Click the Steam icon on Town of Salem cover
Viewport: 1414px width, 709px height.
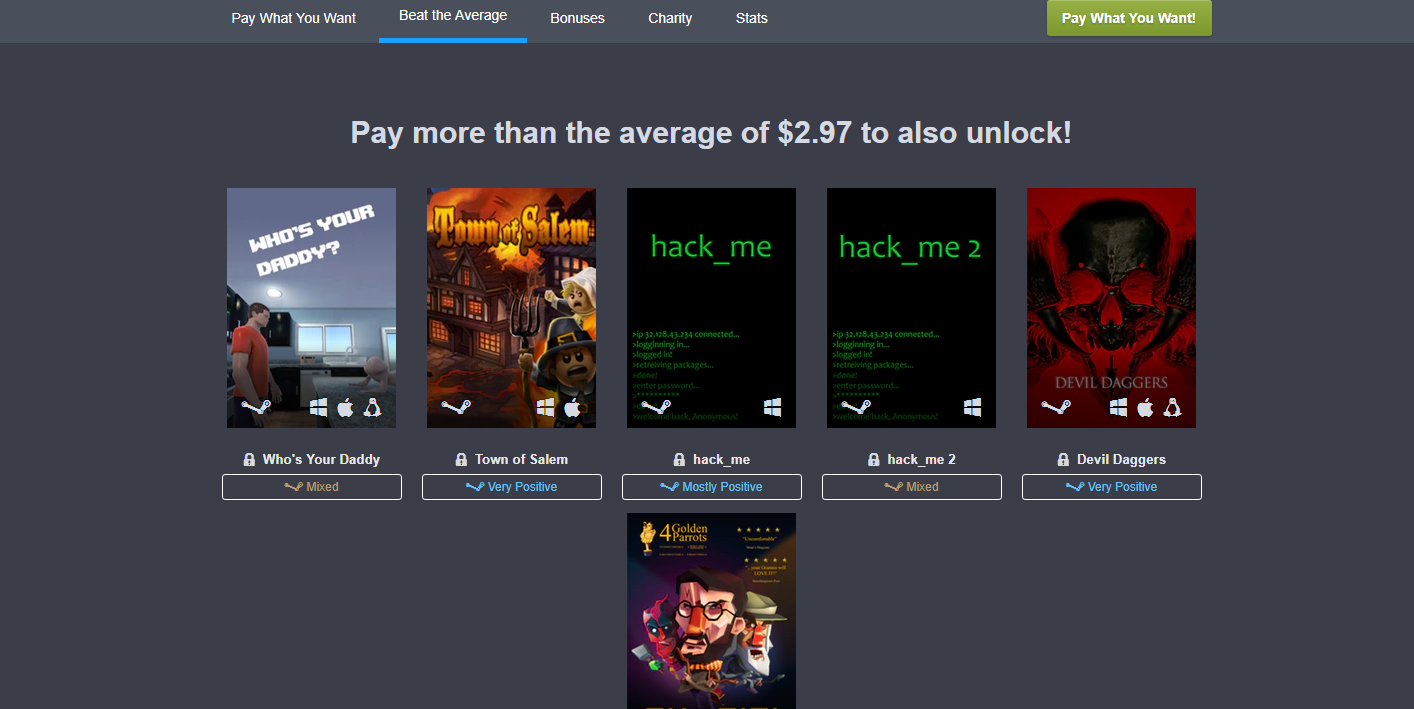coord(456,407)
